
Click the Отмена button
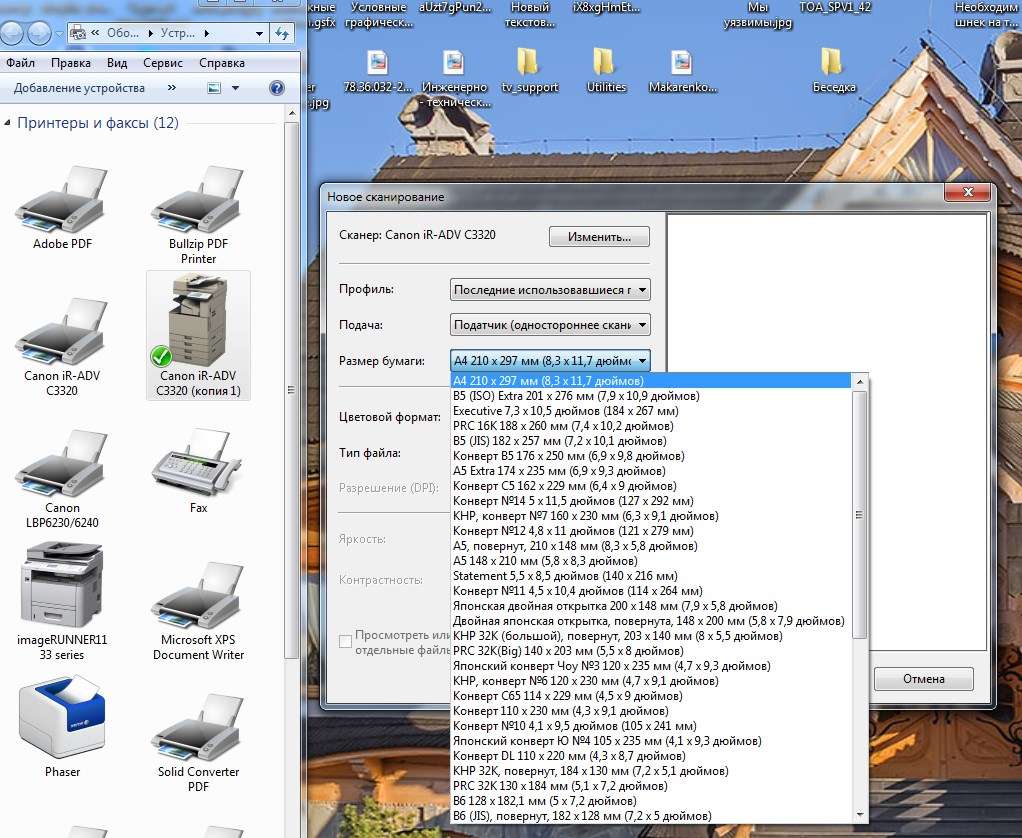pos(924,679)
